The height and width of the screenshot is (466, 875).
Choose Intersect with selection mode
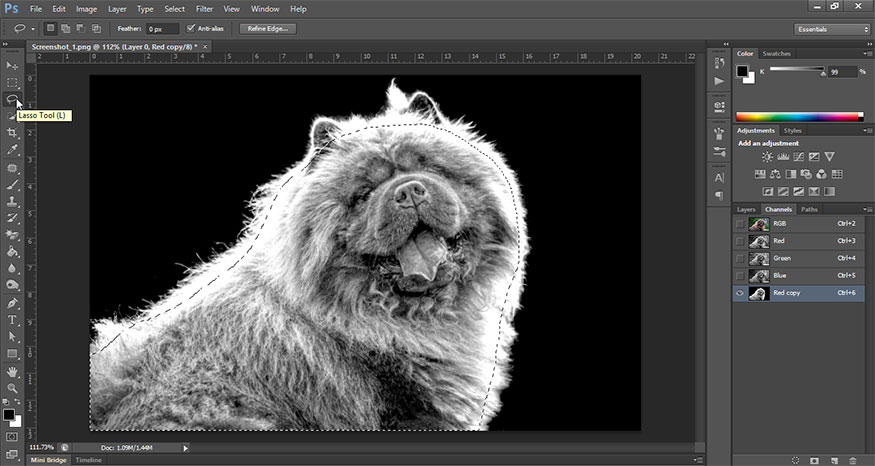coord(96,28)
